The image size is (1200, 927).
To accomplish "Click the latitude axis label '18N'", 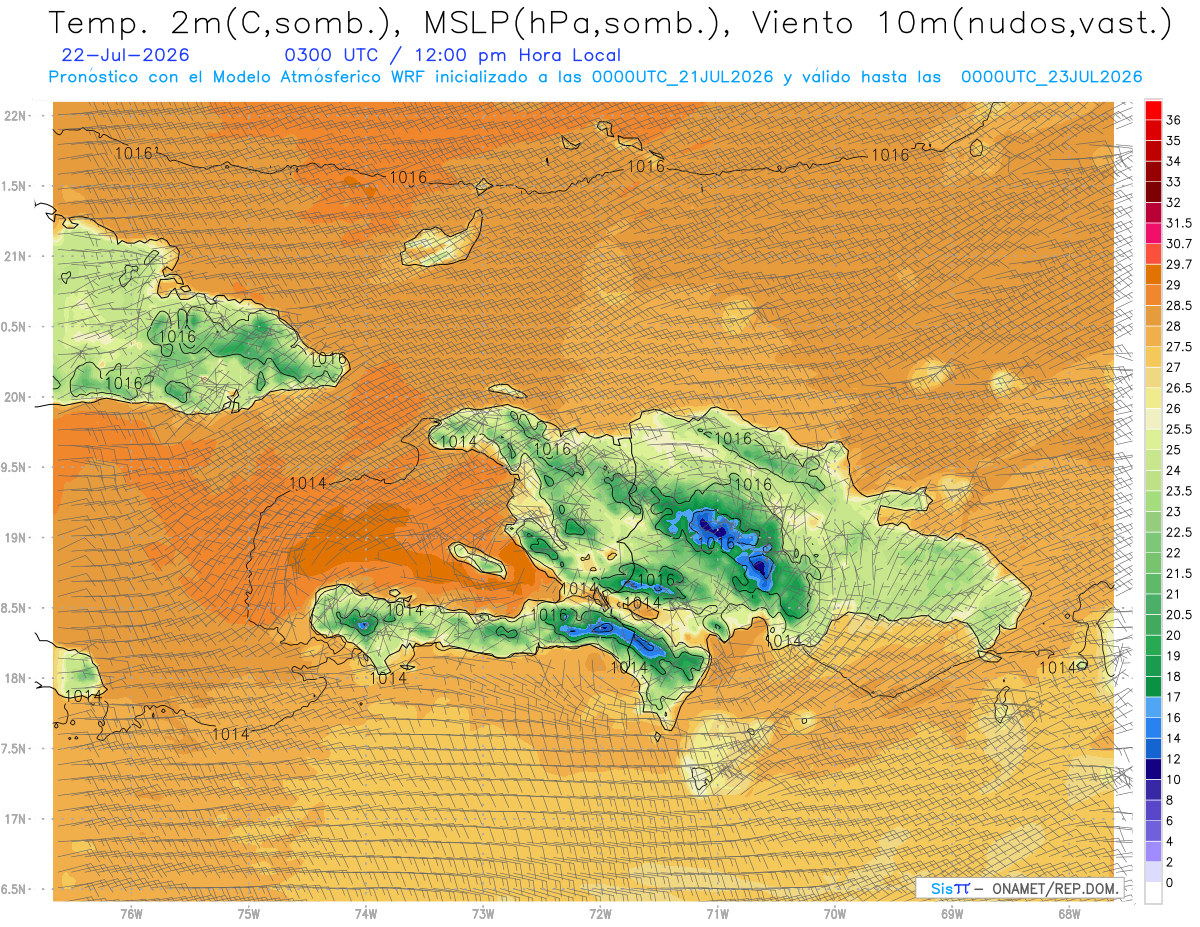I will coord(17,678).
